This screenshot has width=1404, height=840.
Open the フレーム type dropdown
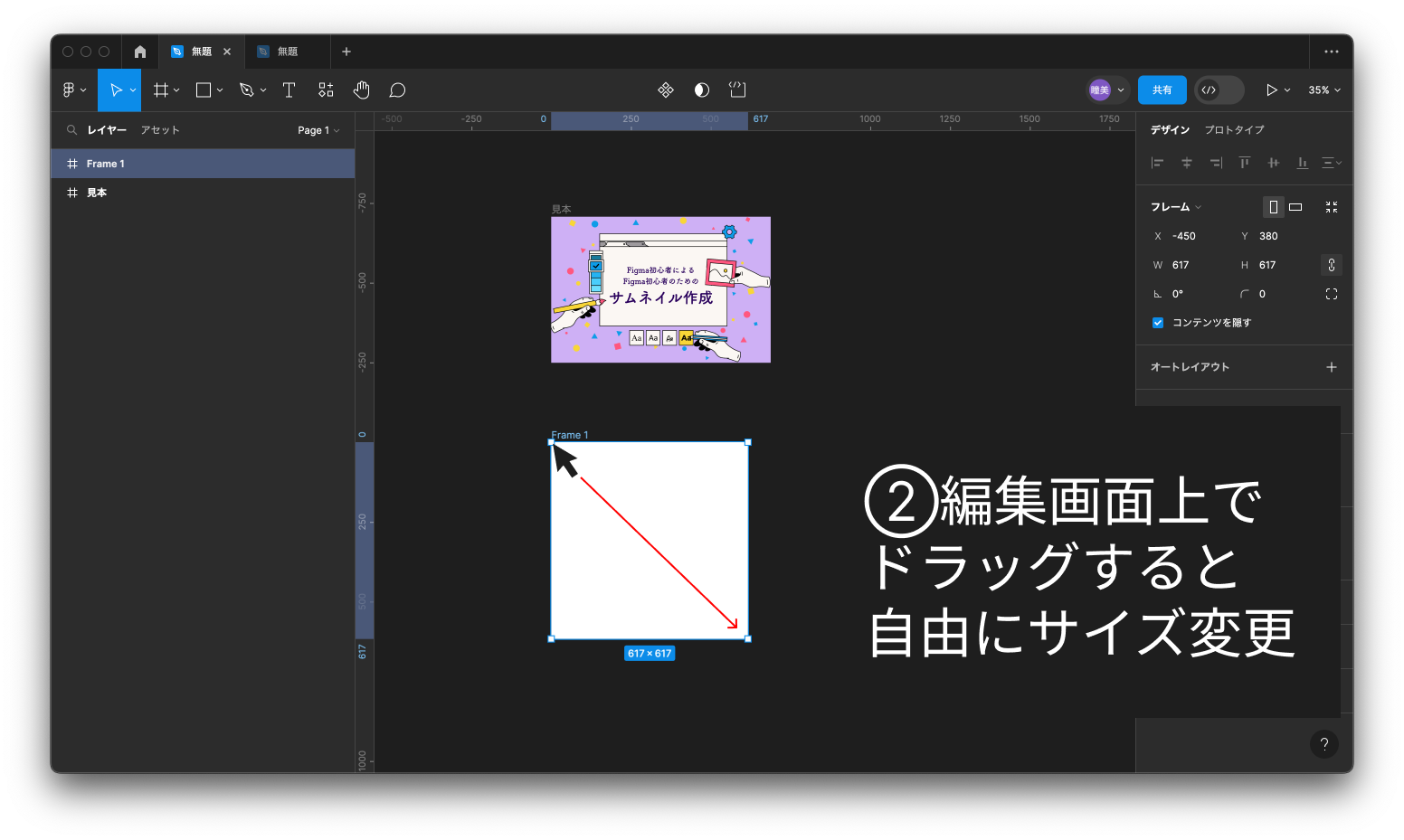tap(1176, 207)
